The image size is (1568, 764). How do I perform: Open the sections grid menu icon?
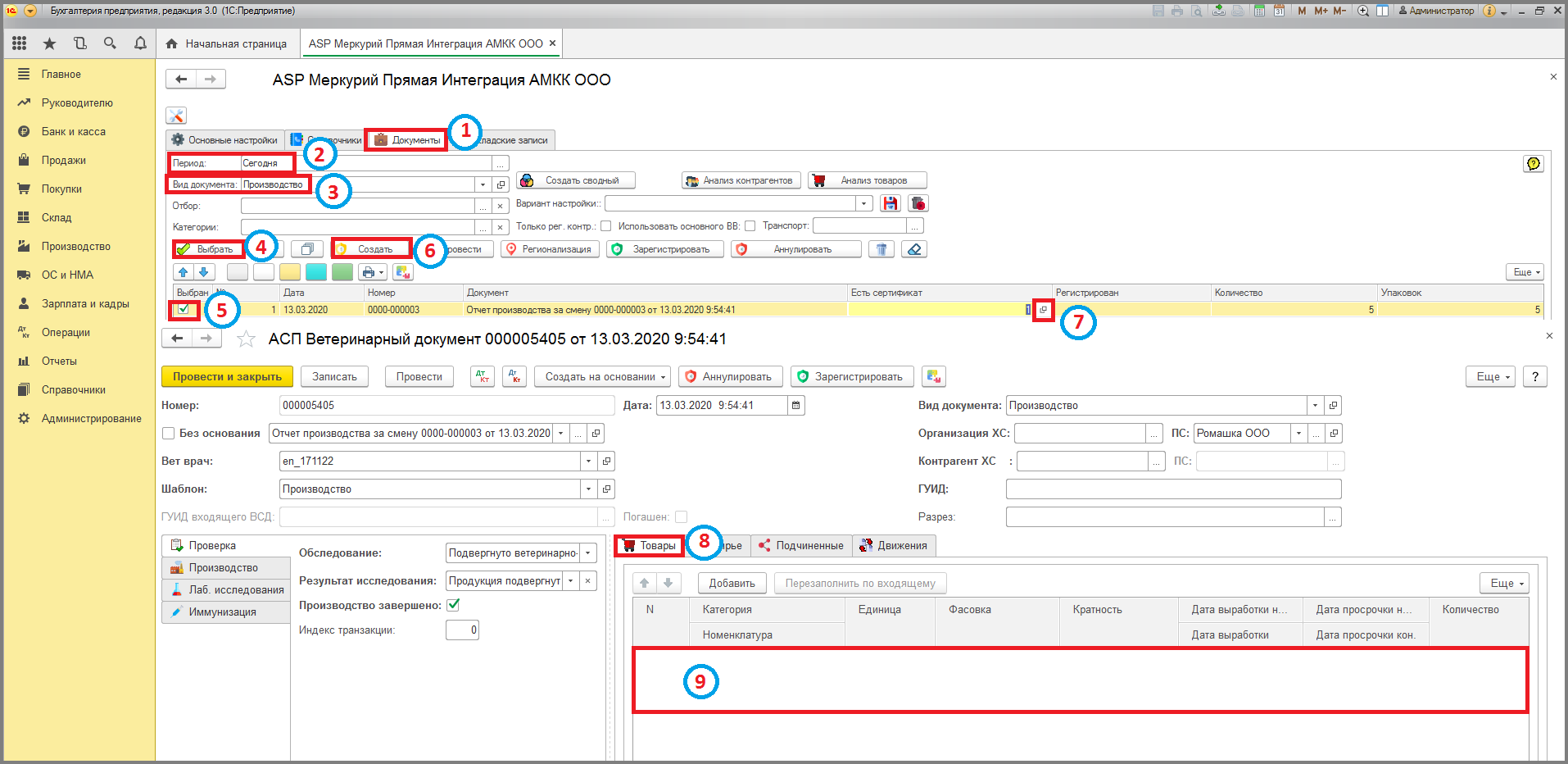[19, 43]
